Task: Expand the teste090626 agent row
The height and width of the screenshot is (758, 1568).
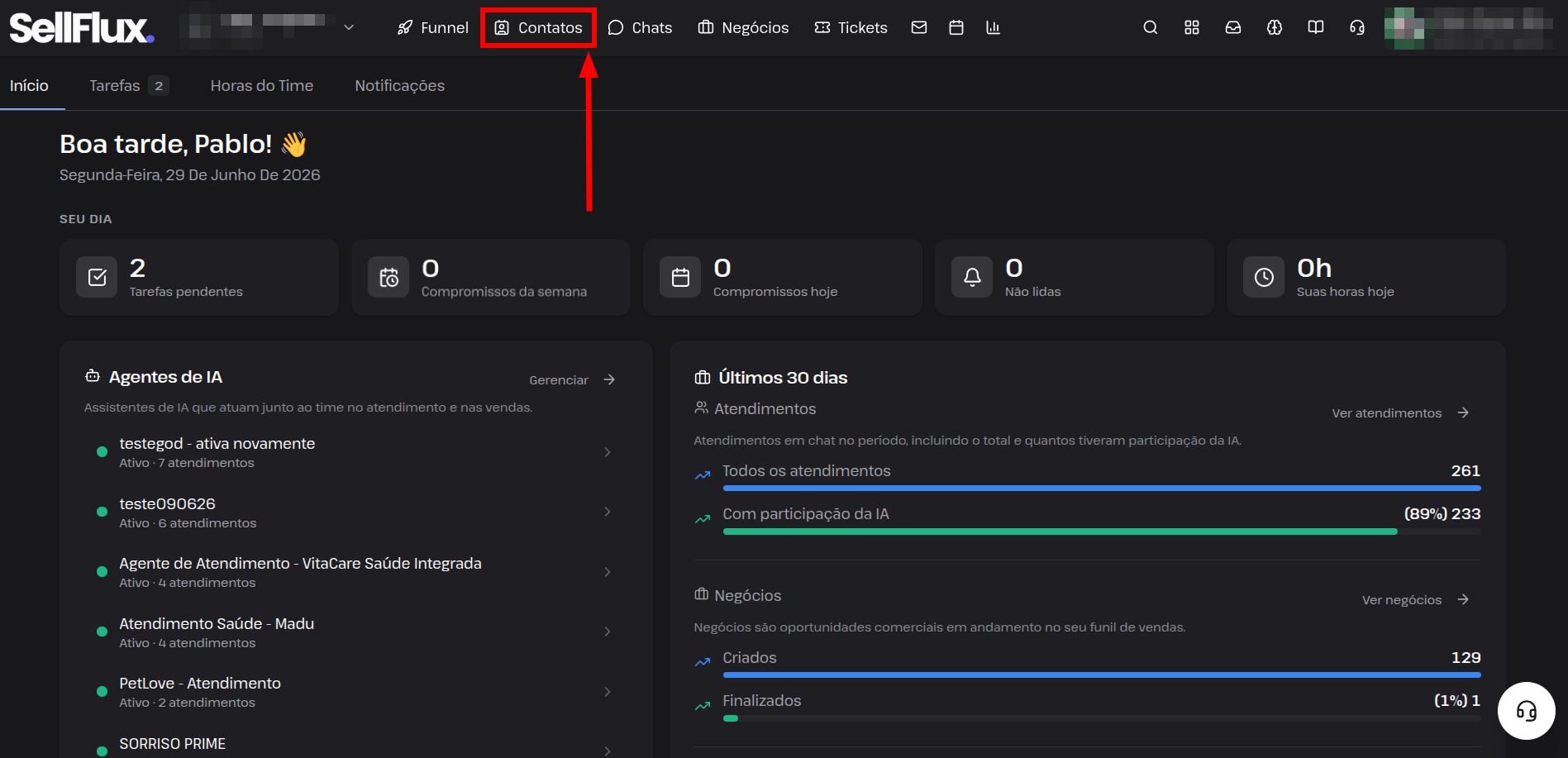Action: (355, 512)
